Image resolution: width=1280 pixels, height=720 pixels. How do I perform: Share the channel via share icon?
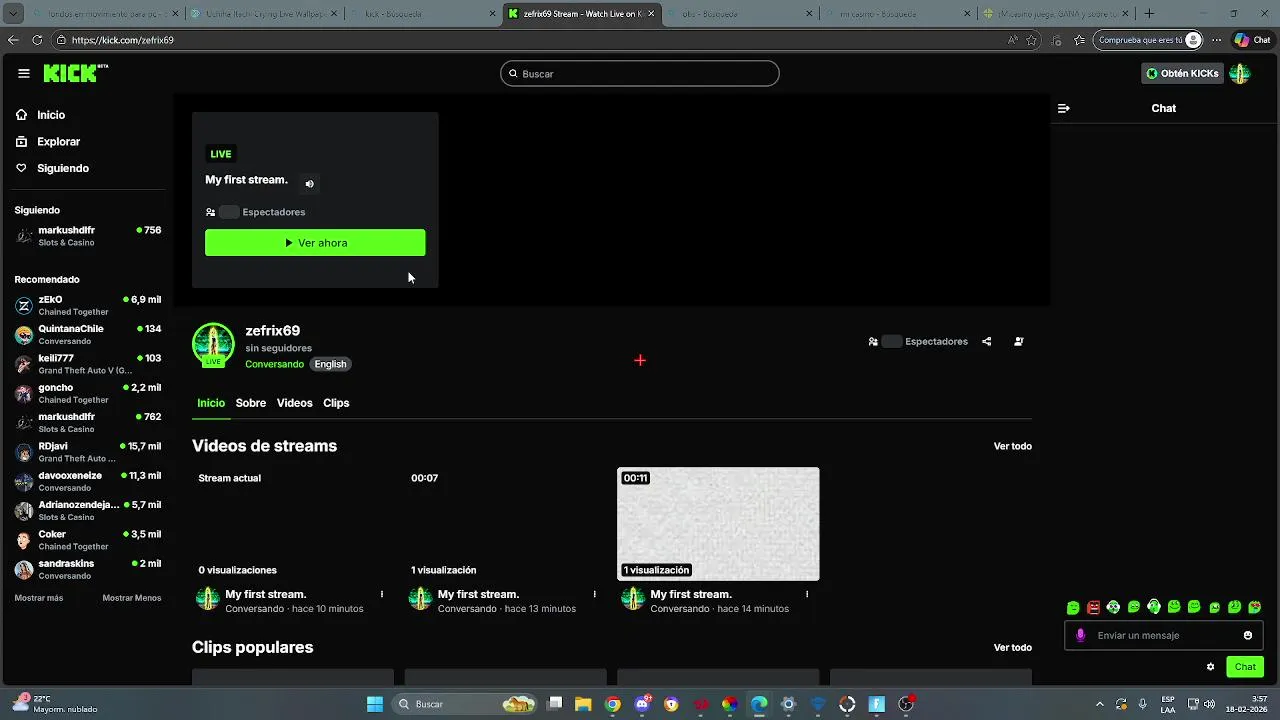click(987, 341)
